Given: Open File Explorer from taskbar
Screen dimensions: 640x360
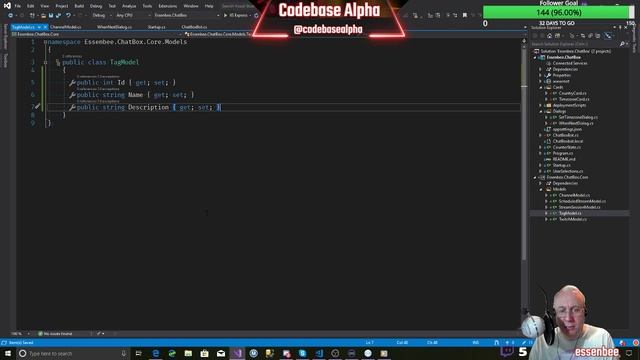Looking at the screenshot, I should tap(188, 353).
